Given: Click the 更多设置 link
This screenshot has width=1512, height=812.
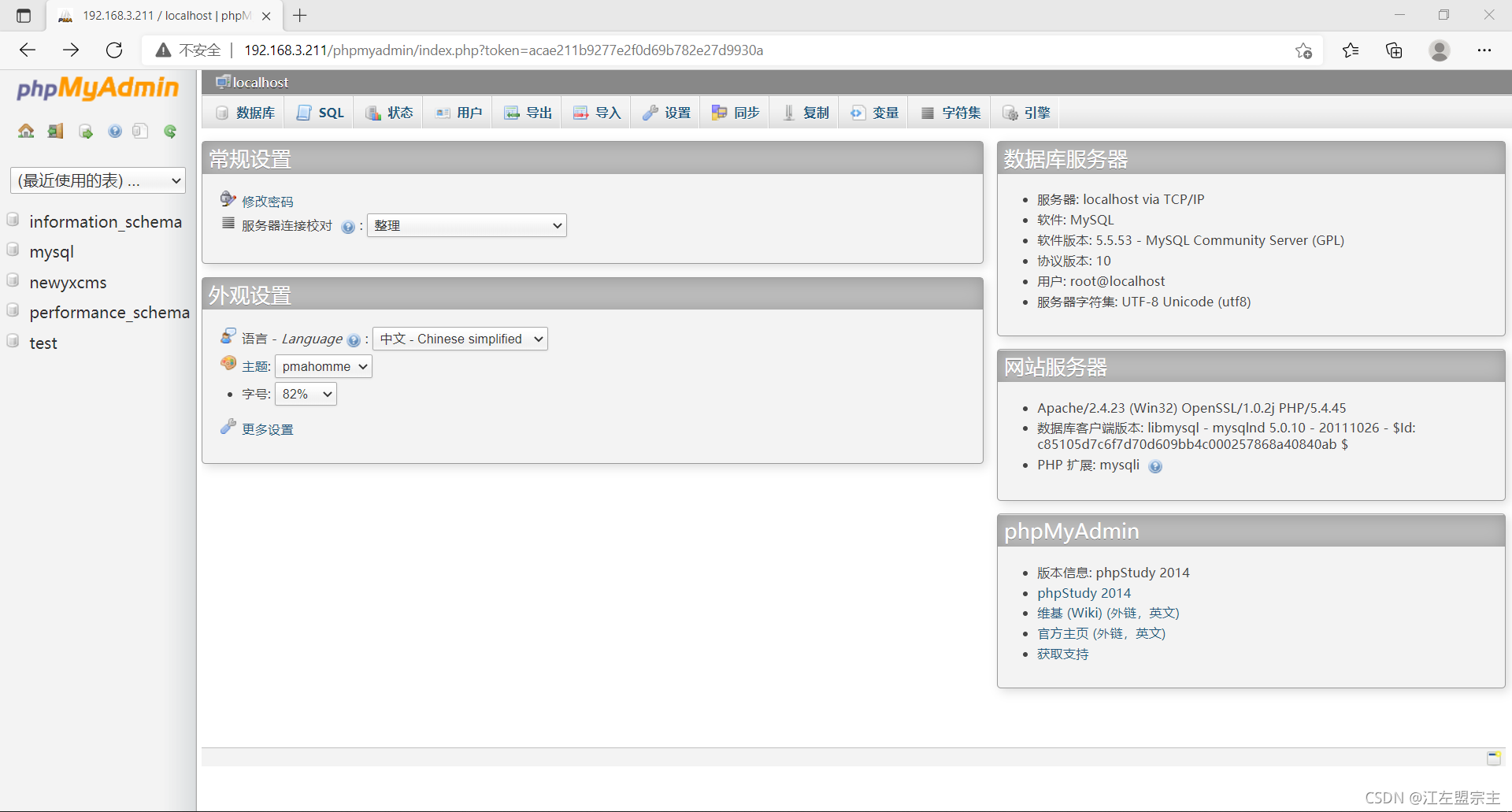Looking at the screenshot, I should pos(267,429).
